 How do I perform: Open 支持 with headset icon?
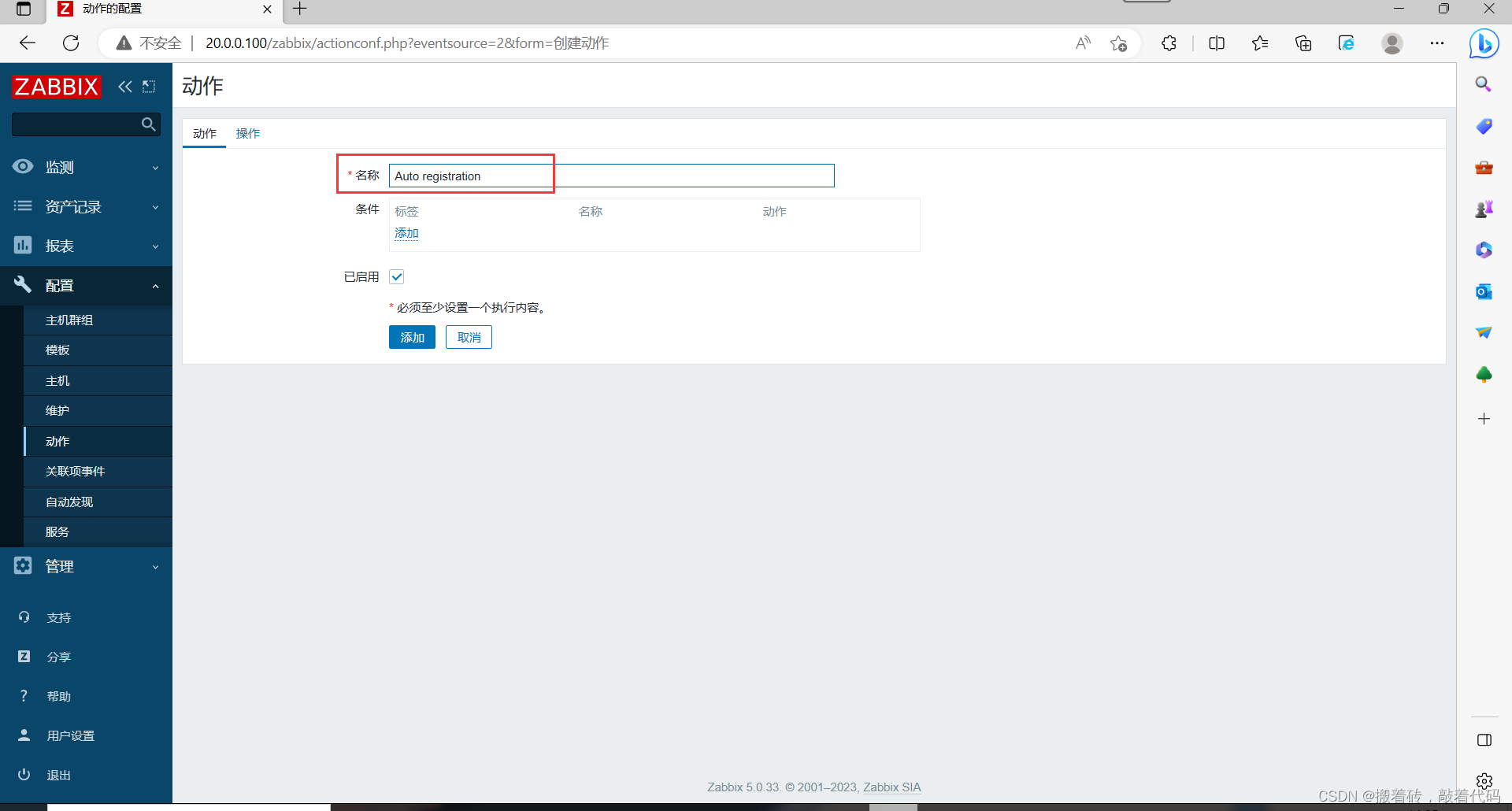(24, 617)
